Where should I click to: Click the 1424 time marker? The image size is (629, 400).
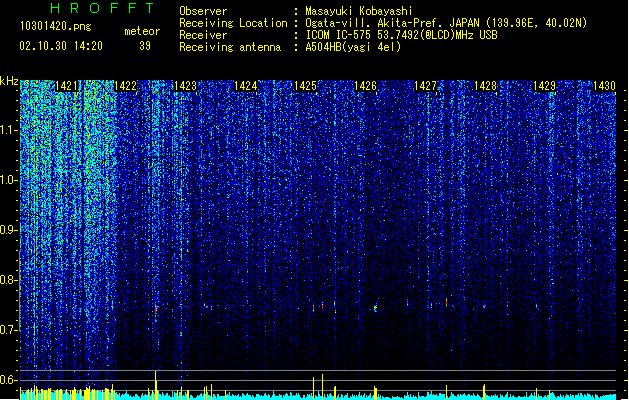tap(246, 86)
